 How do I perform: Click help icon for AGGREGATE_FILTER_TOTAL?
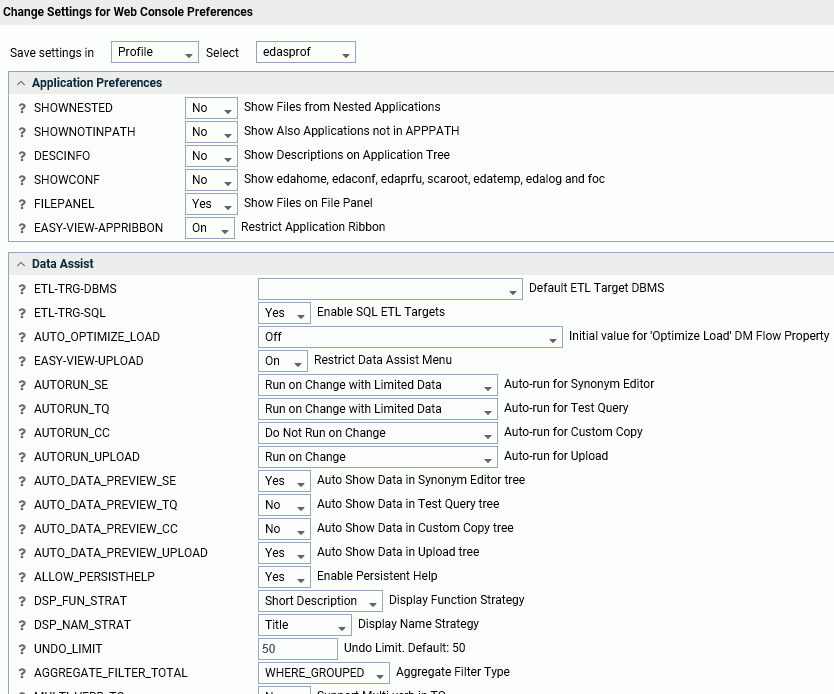pyautogui.click(x=22, y=673)
